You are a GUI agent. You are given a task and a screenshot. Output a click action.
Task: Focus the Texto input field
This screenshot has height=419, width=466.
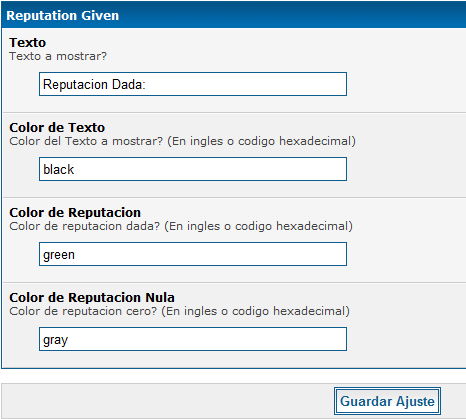(x=193, y=84)
